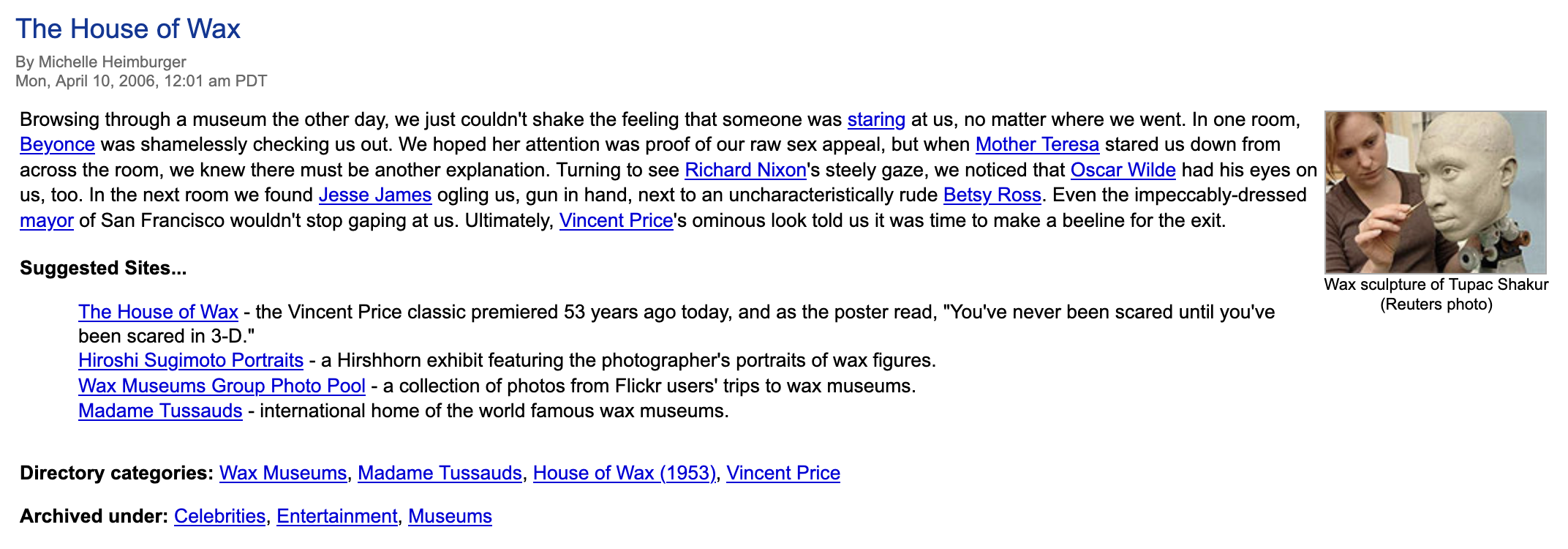Open the Beyonce link
Screen dimensions: 1568x549
57,144
